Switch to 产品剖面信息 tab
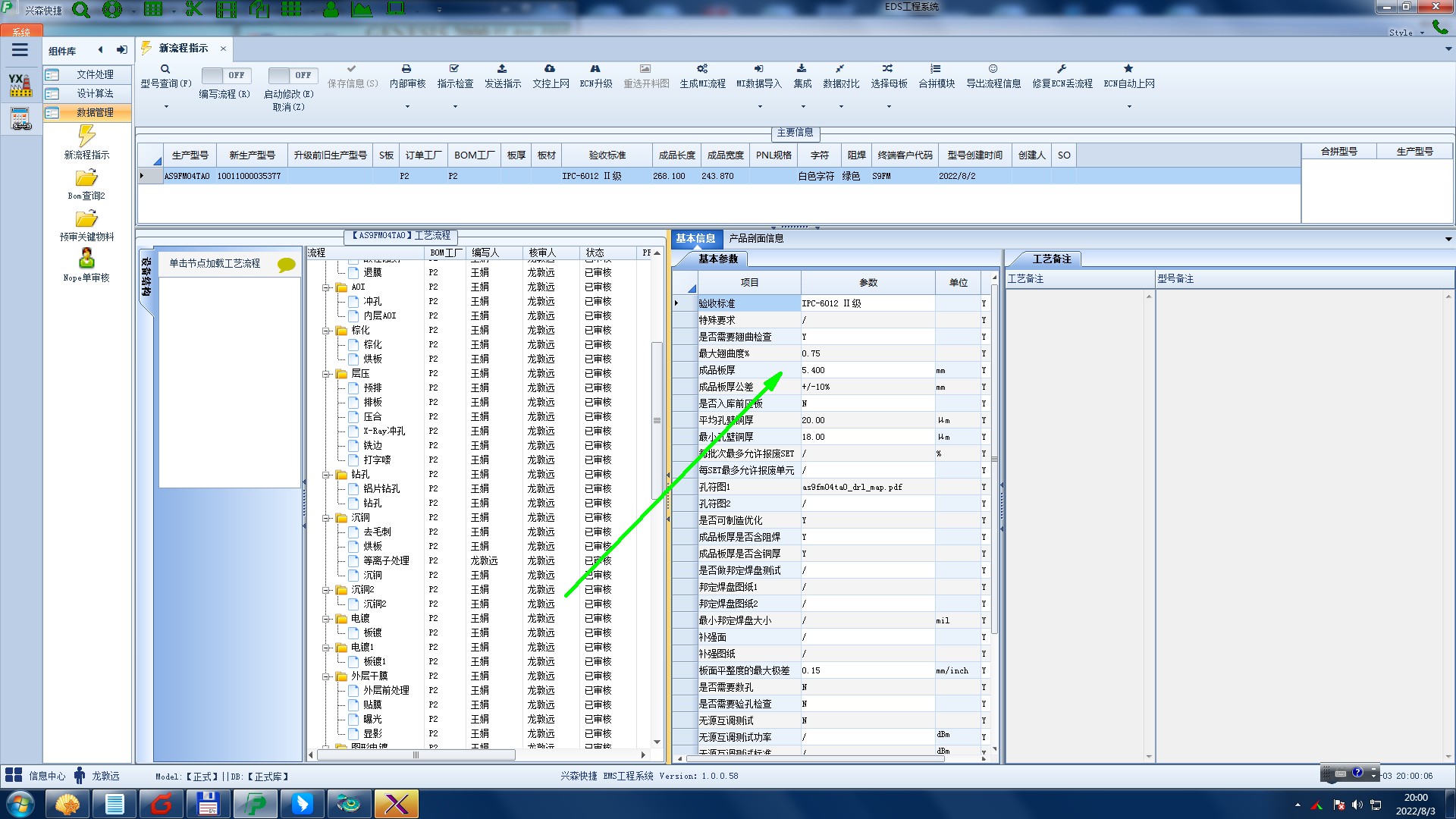 756,238
